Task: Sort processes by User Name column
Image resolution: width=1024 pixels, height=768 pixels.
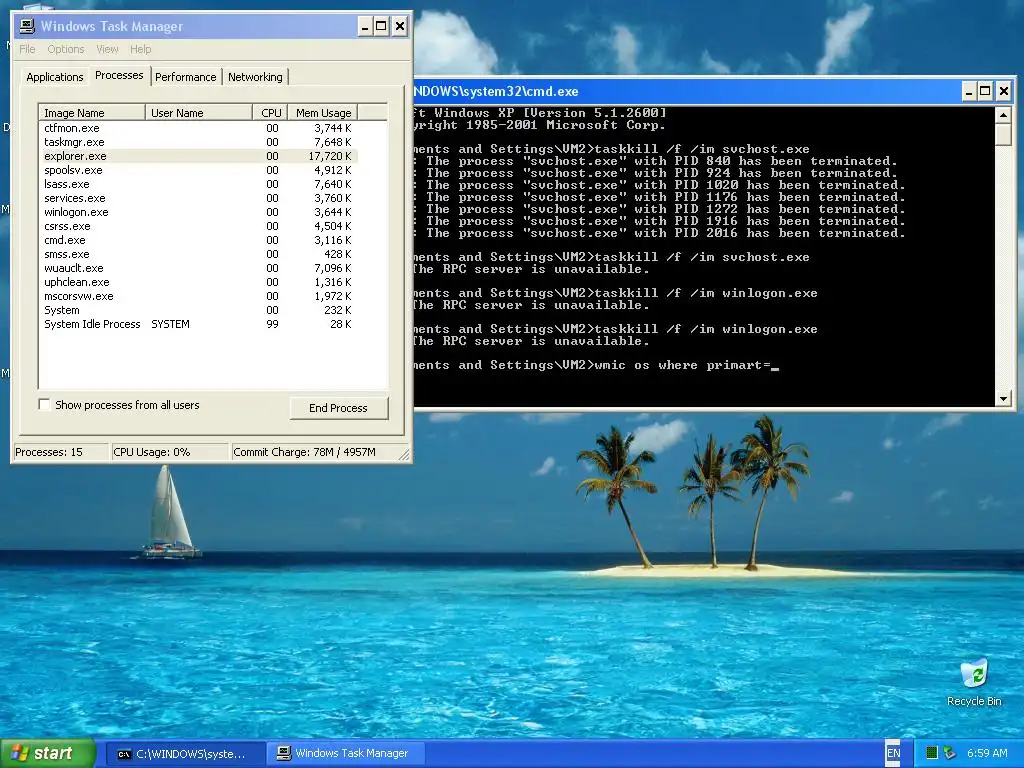Action: pos(199,113)
